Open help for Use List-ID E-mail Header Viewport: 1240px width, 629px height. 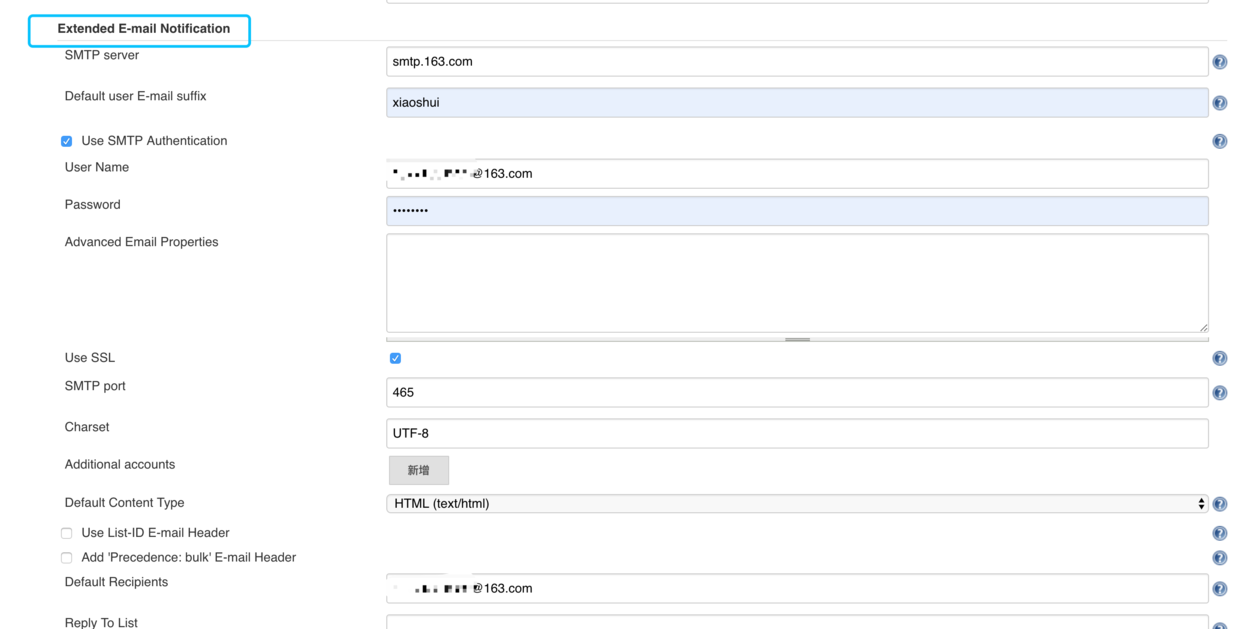[x=1219, y=534]
